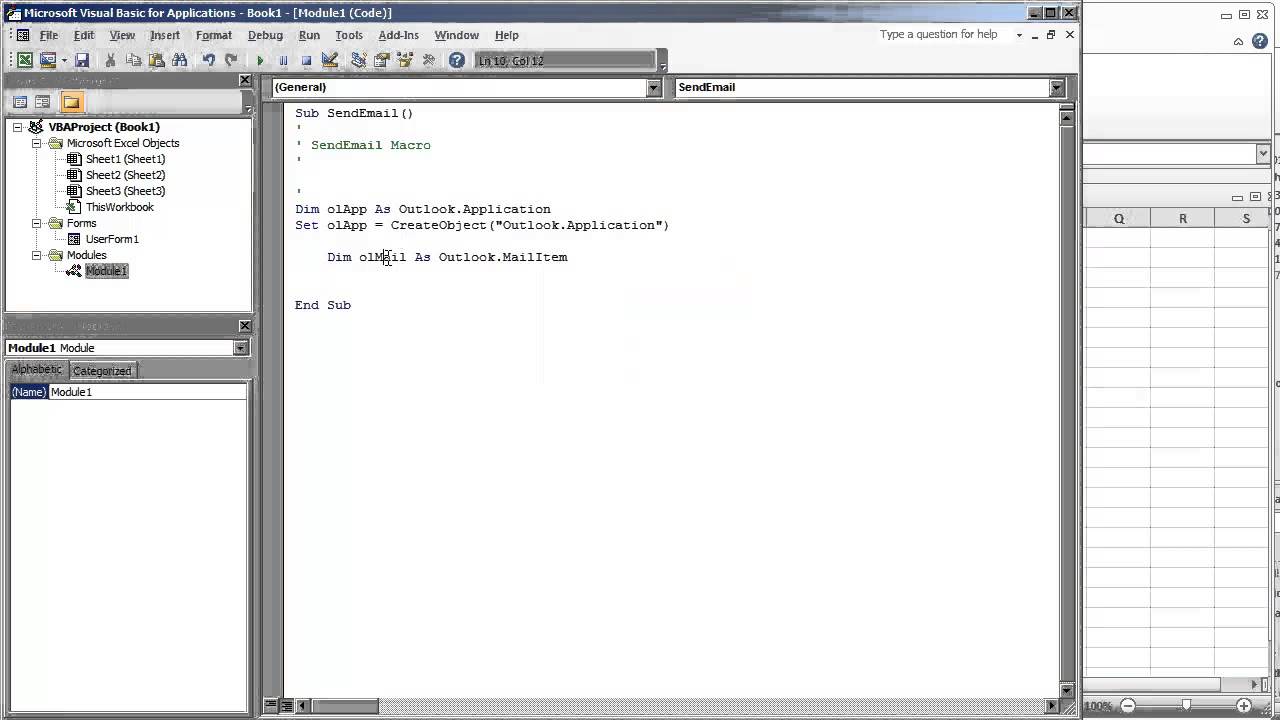The image size is (1280, 720).
Task: Open the help question box dropdown arrow
Action: [x=1019, y=35]
